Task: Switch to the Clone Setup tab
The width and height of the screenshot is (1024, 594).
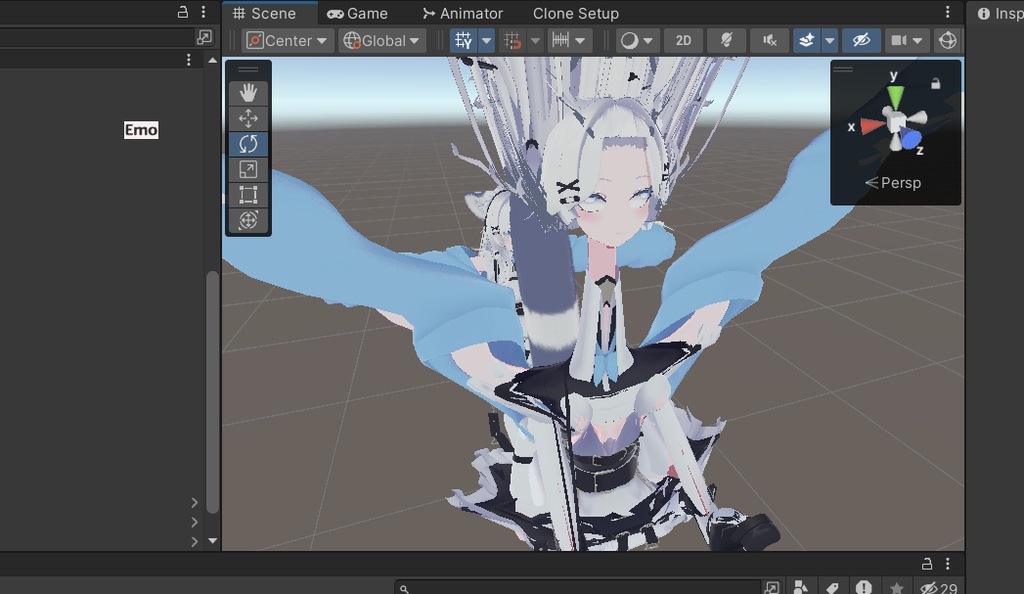Action: pyautogui.click(x=575, y=13)
